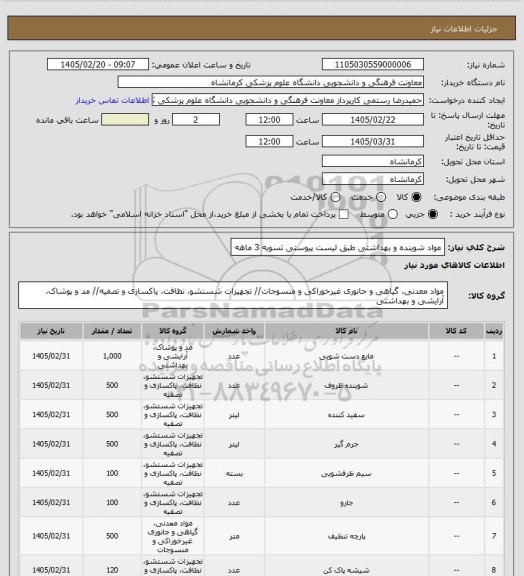
Task: Click the جزئیات اطلاعات نیاز page header
Action: click(464, 29)
